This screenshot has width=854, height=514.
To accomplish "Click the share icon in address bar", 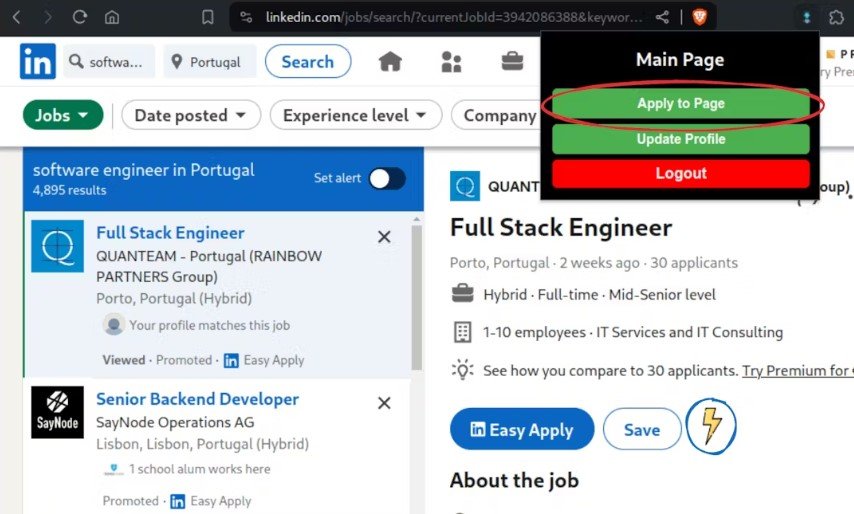I will tap(662, 17).
